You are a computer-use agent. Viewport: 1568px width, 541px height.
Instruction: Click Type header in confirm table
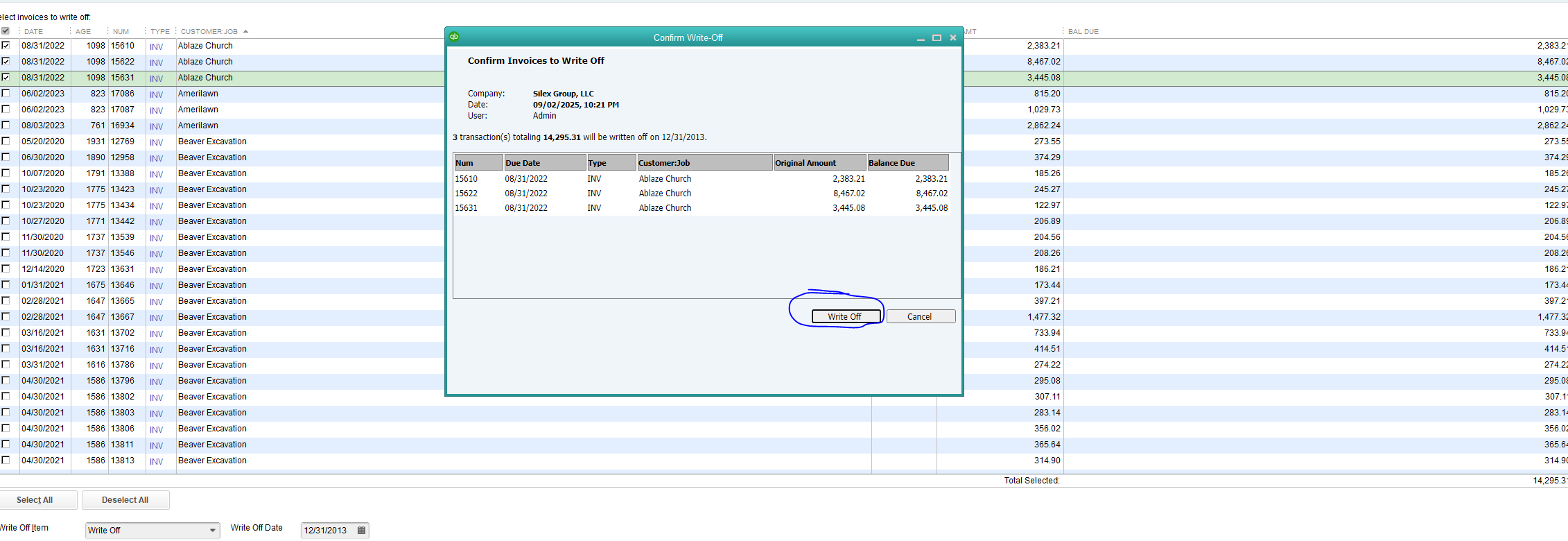pyautogui.click(x=611, y=163)
